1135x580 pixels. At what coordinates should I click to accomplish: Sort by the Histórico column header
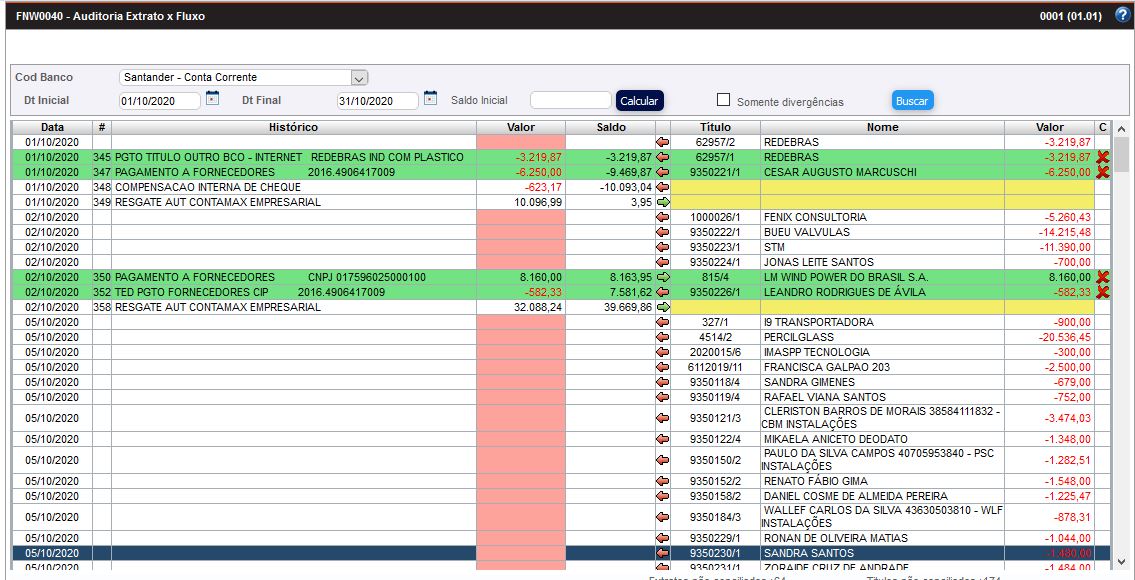[x=293, y=127]
